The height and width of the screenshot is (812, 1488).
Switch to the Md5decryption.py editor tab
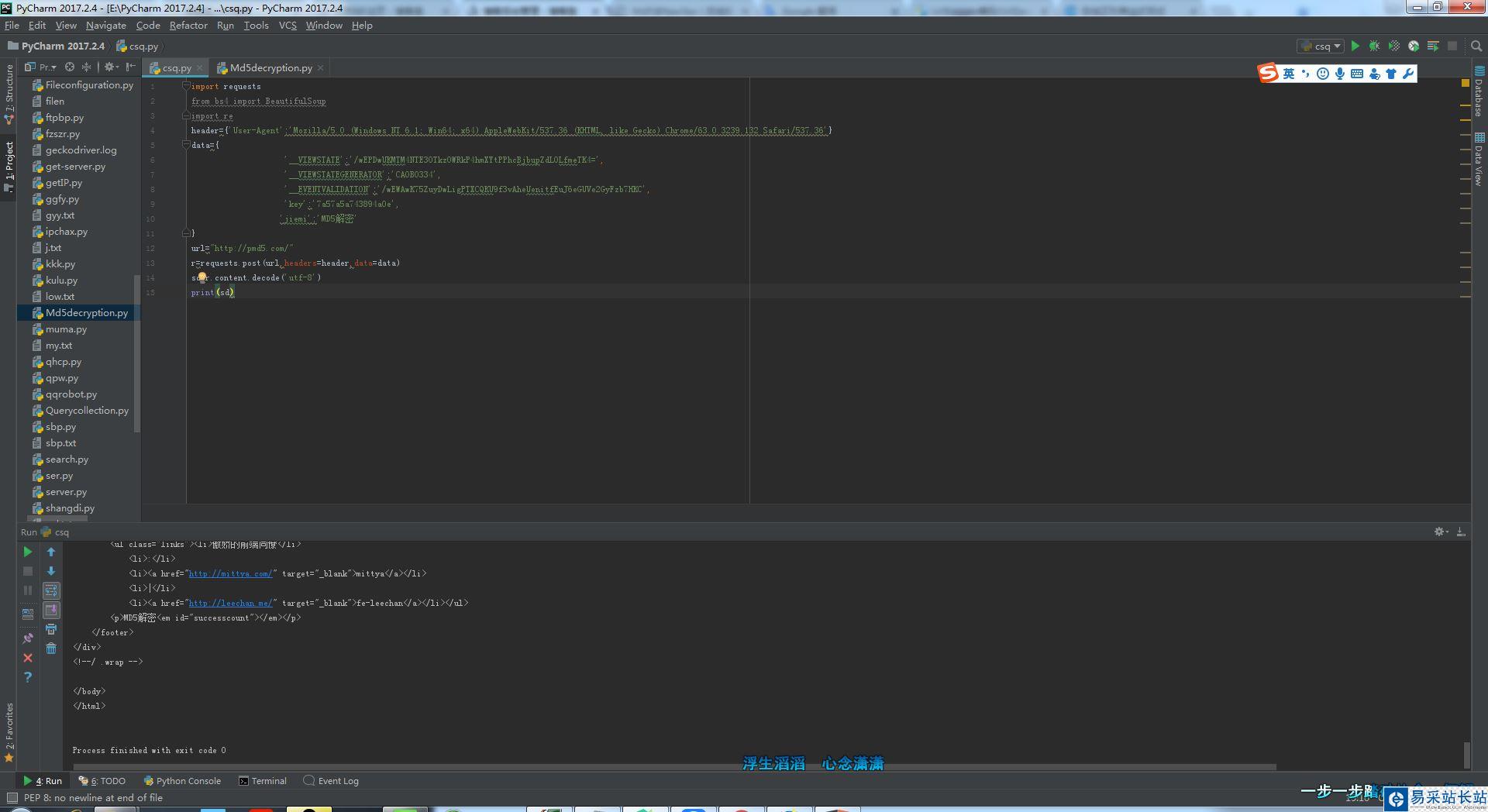(270, 68)
